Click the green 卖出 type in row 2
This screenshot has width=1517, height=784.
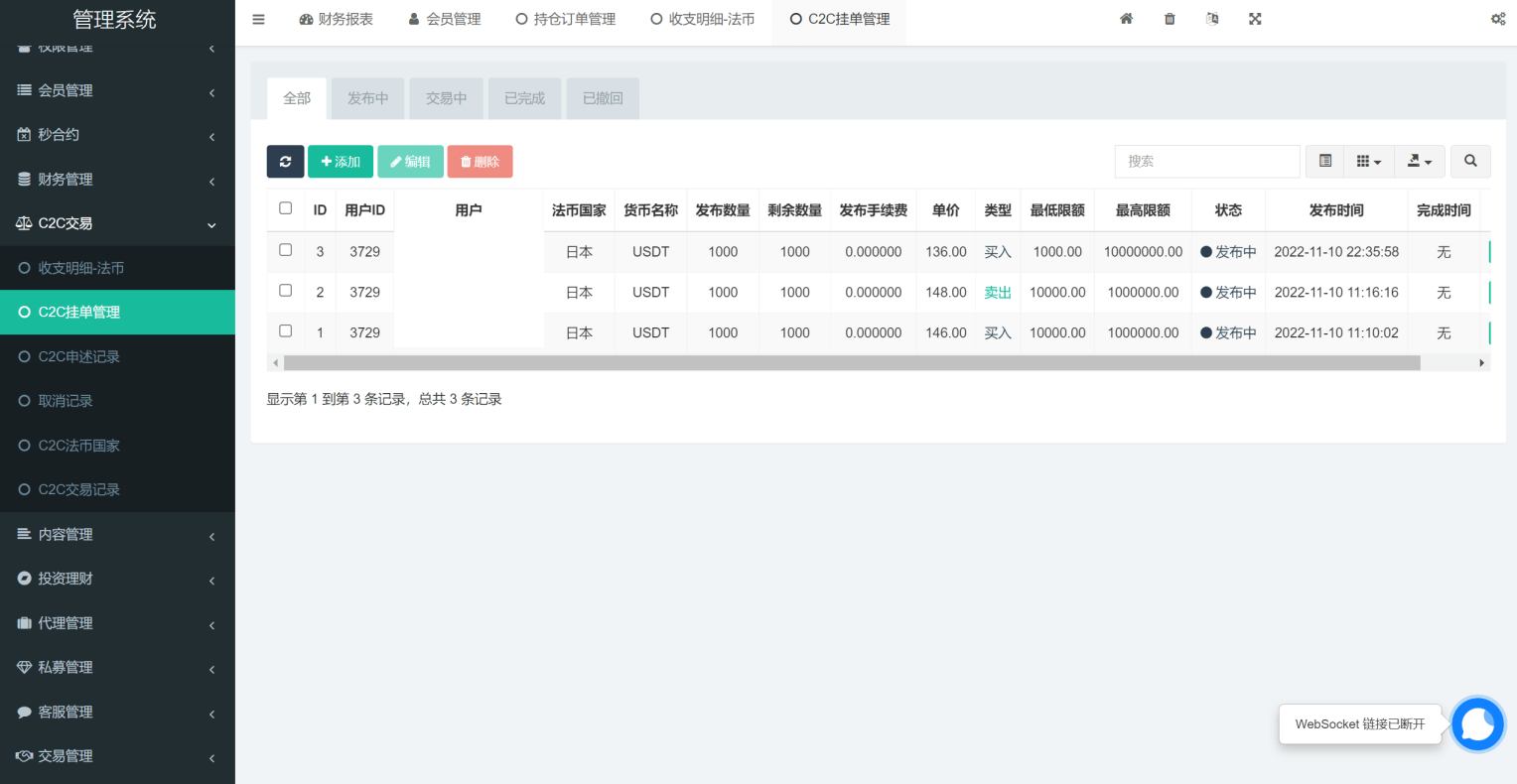tap(998, 293)
